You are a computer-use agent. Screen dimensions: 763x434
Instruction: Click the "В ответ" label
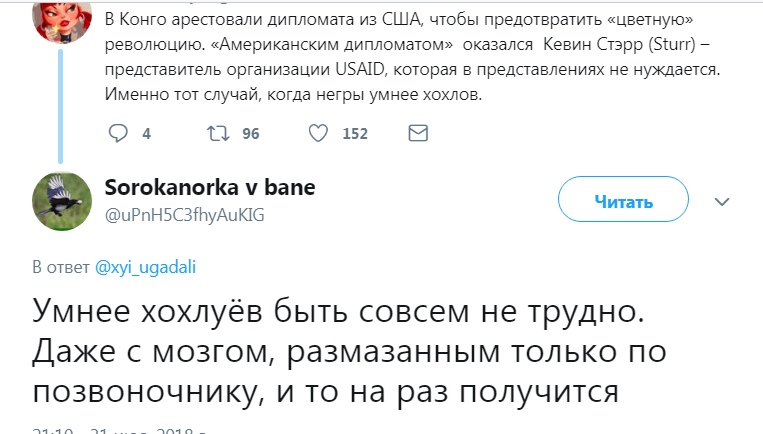coord(62,267)
